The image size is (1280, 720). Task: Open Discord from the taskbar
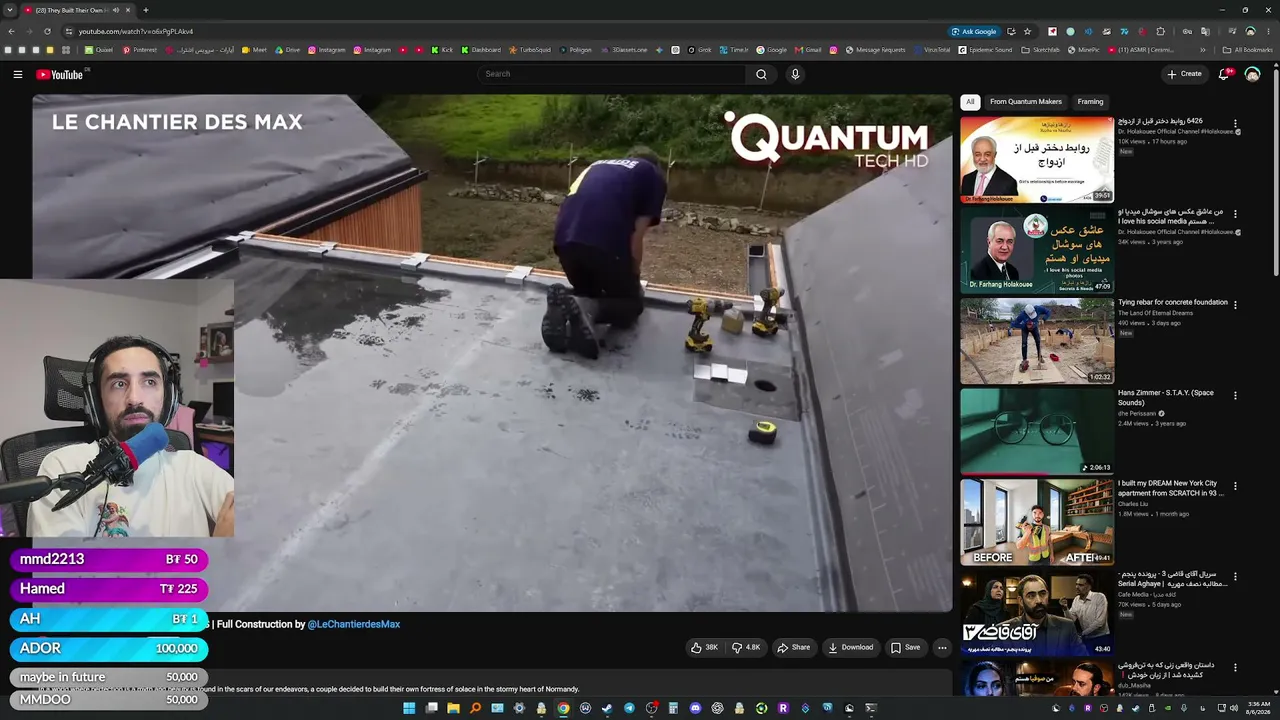pos(695,708)
